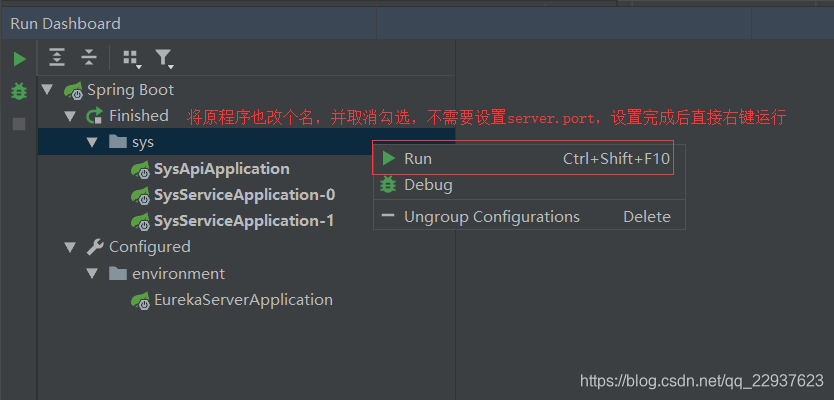Click the bug icon beside Debug menu entry

click(389, 185)
